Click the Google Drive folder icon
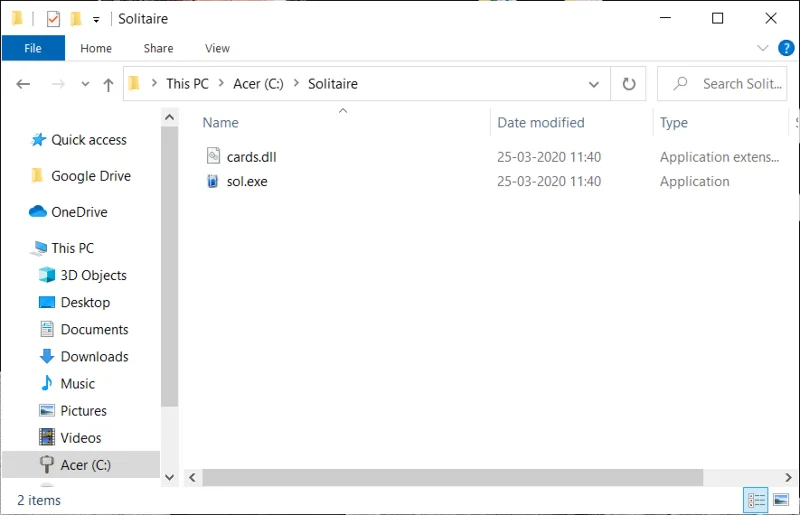Viewport: 800px width, 515px height. (37, 176)
